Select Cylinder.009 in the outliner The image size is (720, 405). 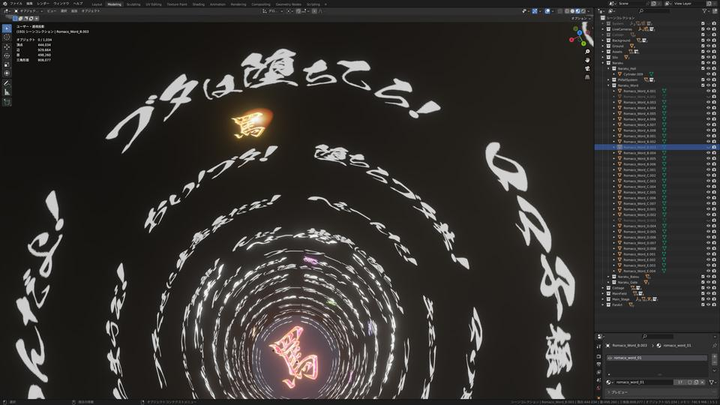tap(634, 73)
